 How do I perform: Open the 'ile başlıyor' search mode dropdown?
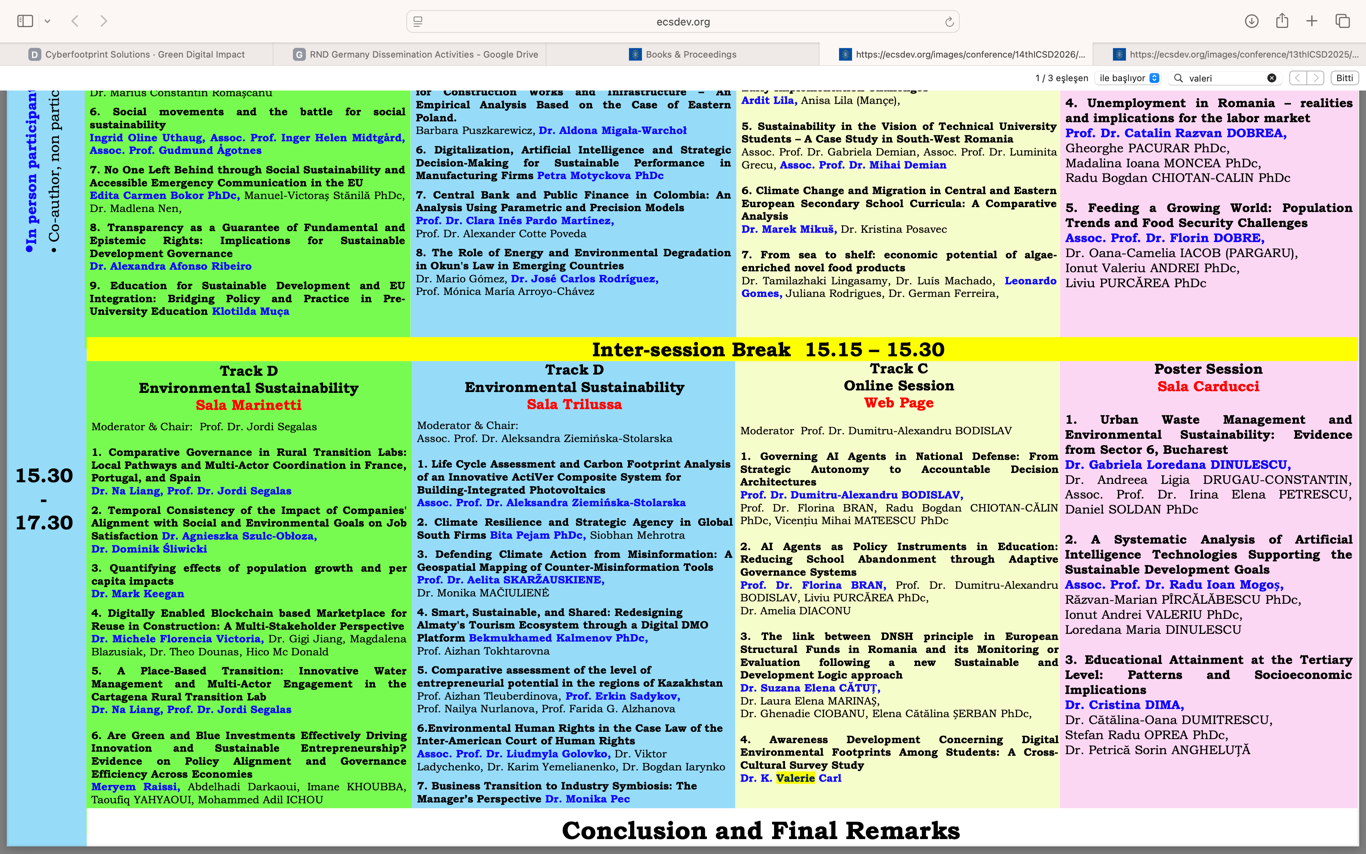click(1128, 78)
